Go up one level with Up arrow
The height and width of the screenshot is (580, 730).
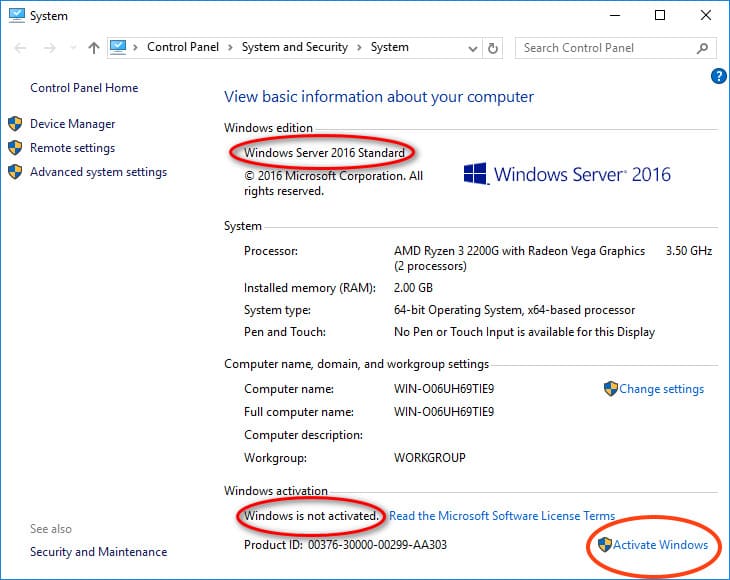pos(94,48)
